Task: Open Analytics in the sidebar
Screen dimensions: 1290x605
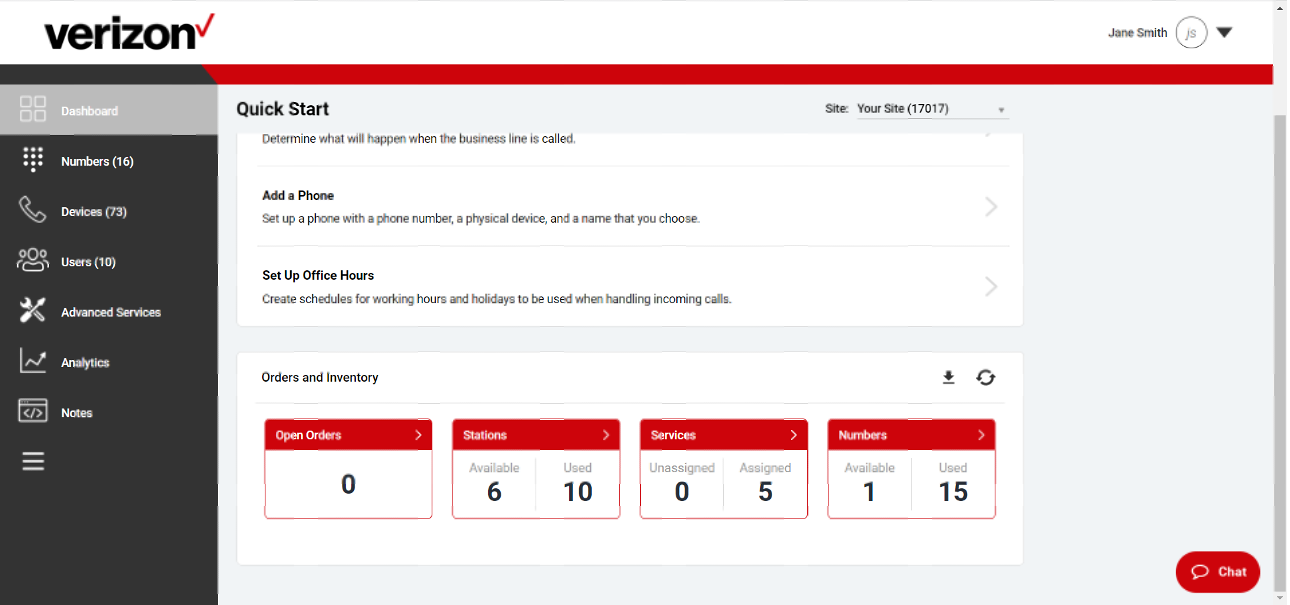Action: coord(109,362)
